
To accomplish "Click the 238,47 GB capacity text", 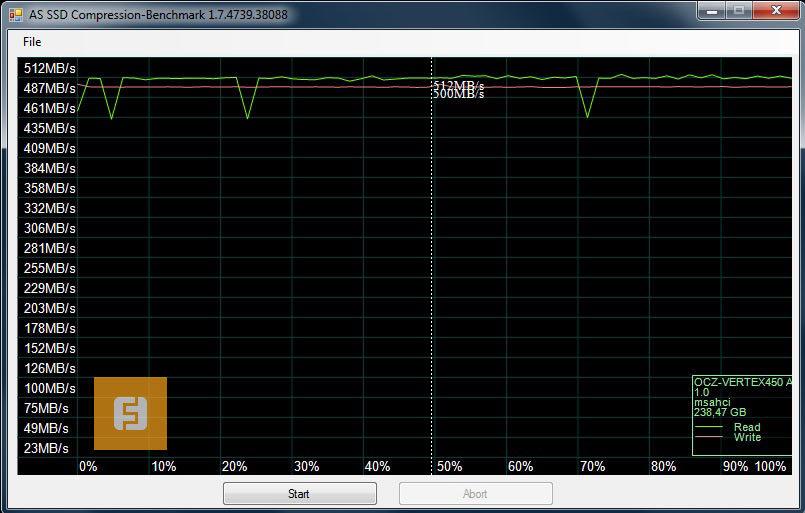I will coord(720,412).
